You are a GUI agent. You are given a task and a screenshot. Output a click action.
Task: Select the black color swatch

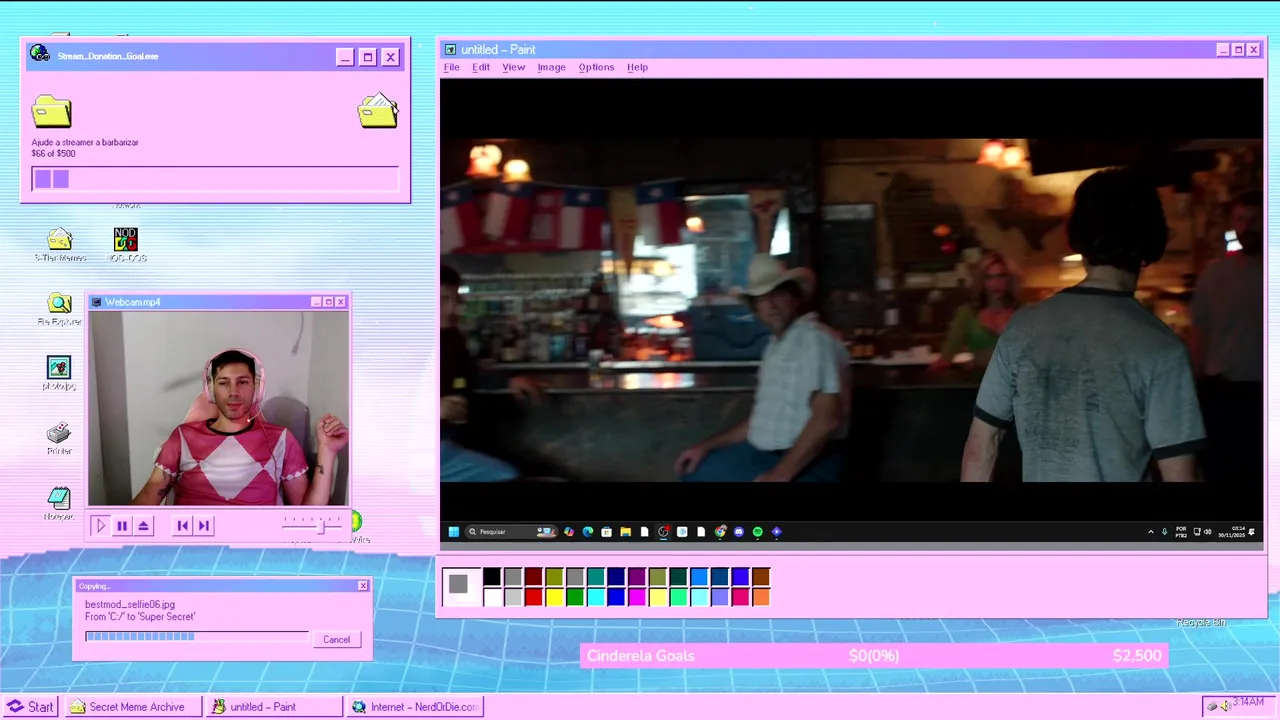[x=491, y=576]
